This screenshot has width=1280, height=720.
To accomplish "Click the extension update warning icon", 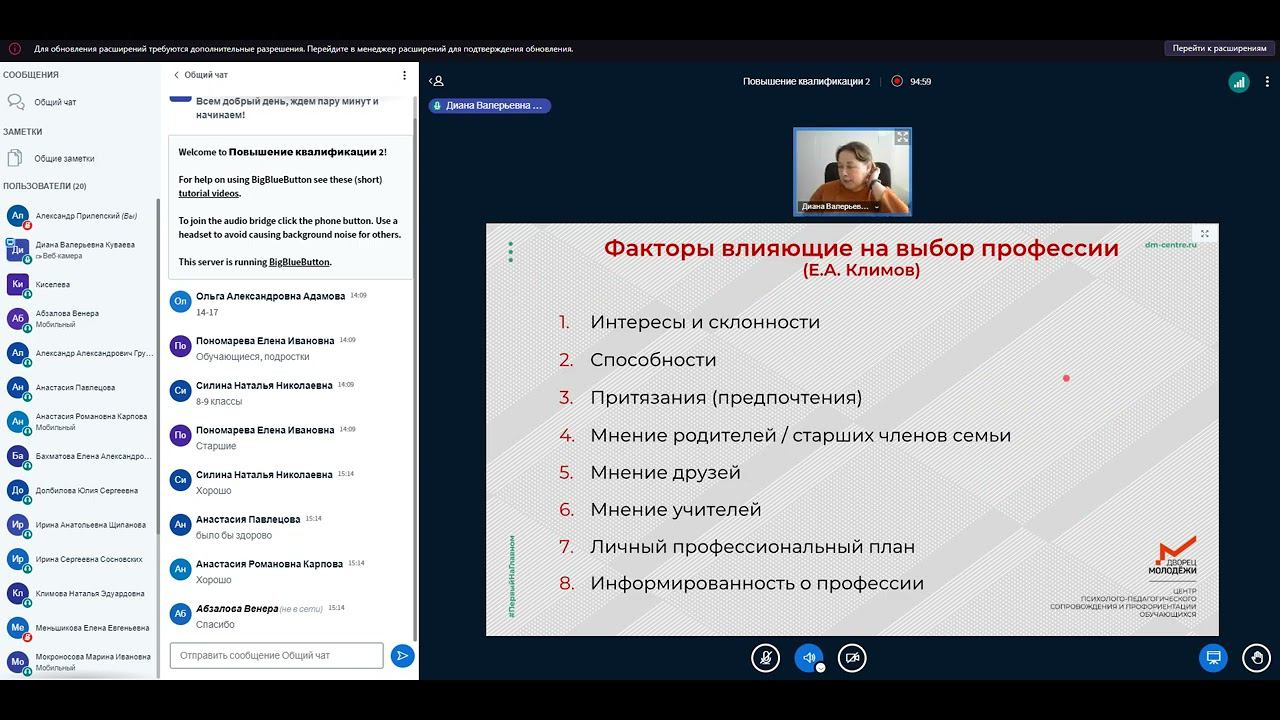I will pyautogui.click(x=15, y=48).
